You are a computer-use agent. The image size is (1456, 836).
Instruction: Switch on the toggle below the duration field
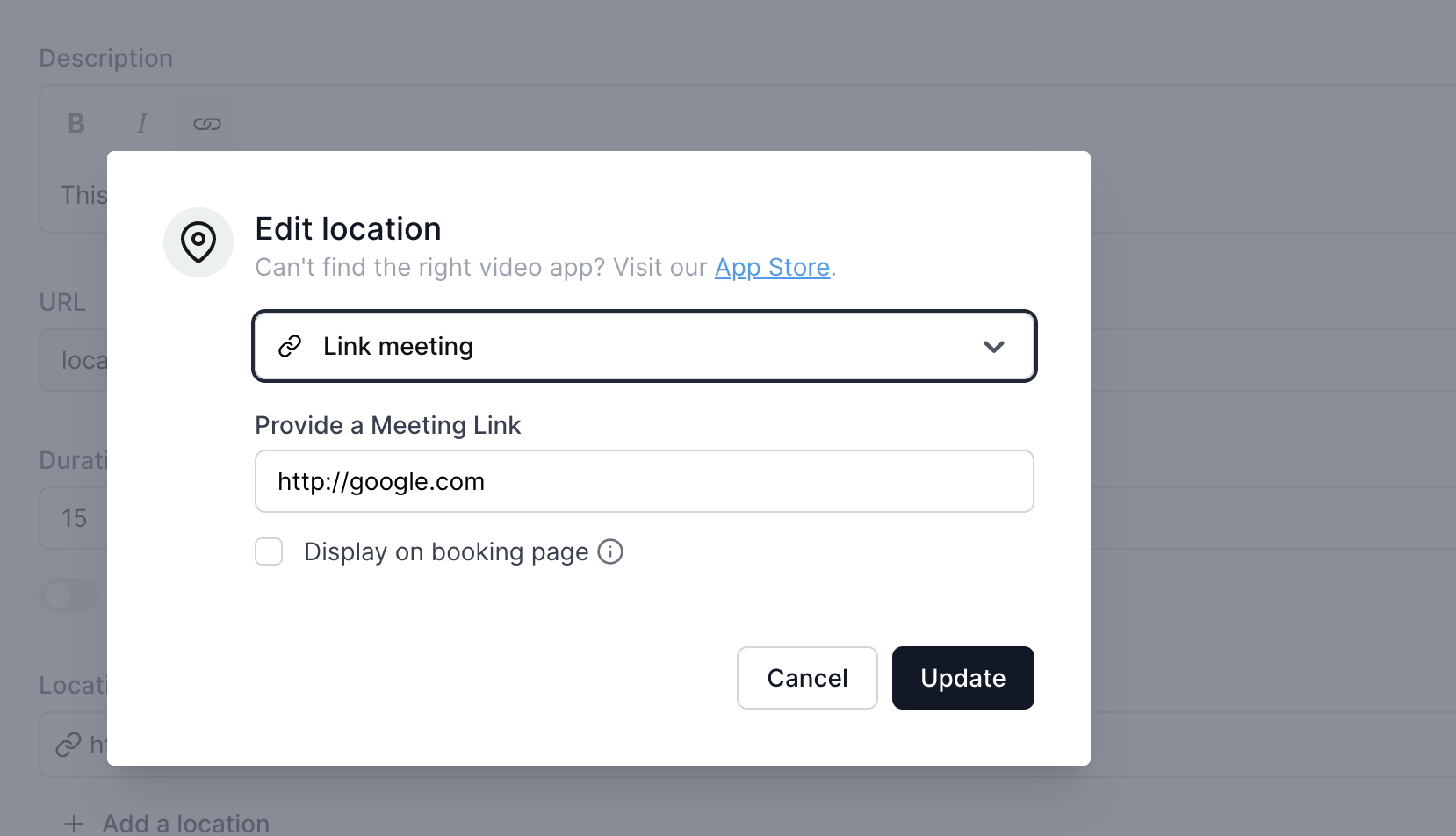tap(68, 595)
